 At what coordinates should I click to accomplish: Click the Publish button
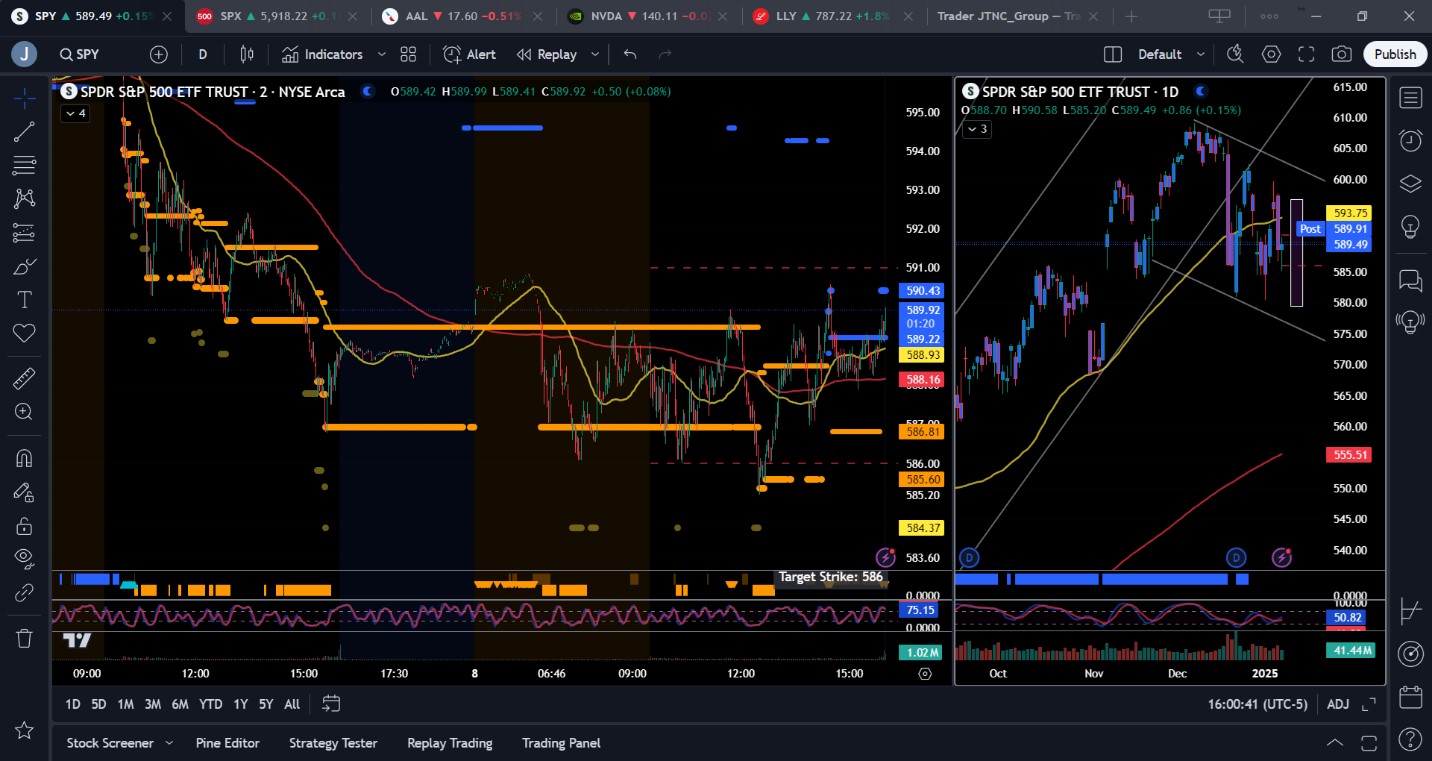tap(1395, 54)
